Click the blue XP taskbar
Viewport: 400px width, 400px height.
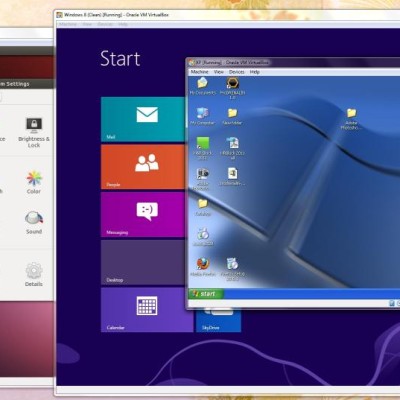tap(312, 294)
